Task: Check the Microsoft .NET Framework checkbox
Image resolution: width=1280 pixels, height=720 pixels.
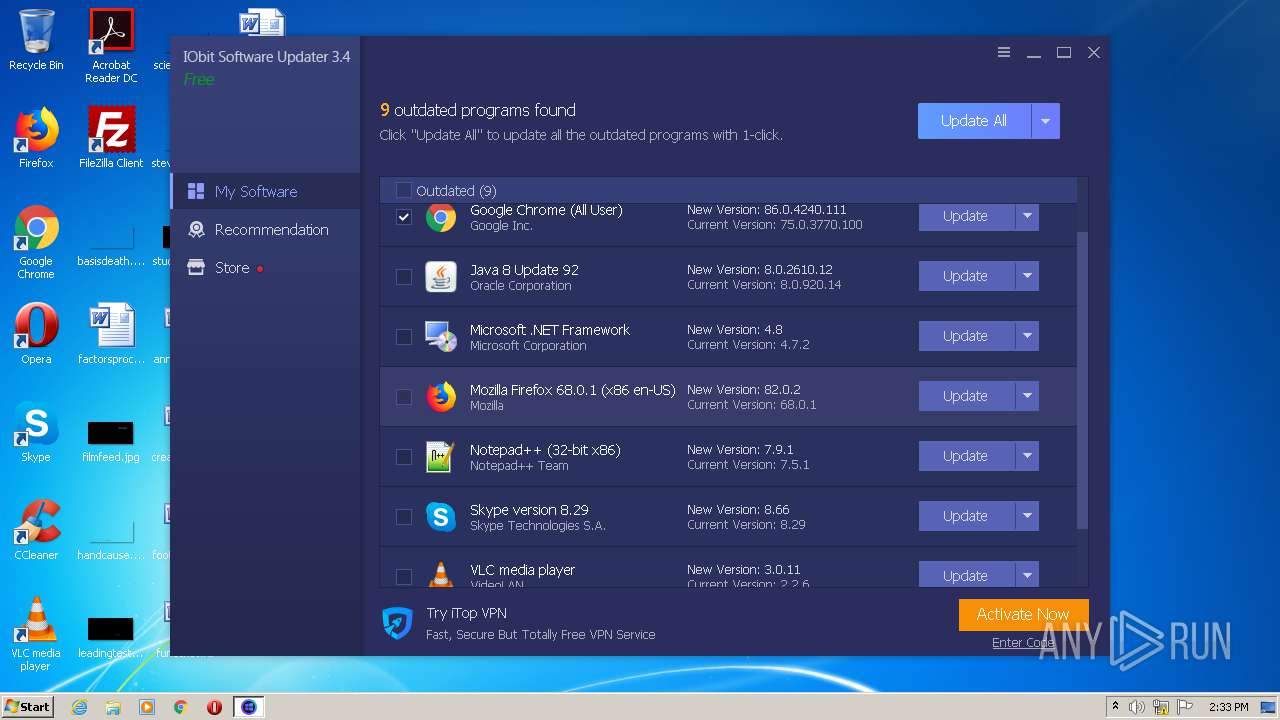Action: coord(404,337)
